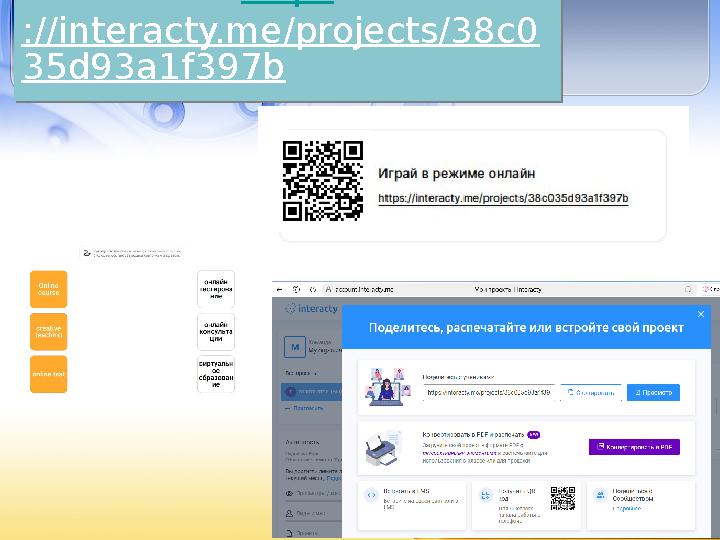Screen dimensions: 720x540
Task: Select the orange creative teaching card
Action: pos(49,332)
